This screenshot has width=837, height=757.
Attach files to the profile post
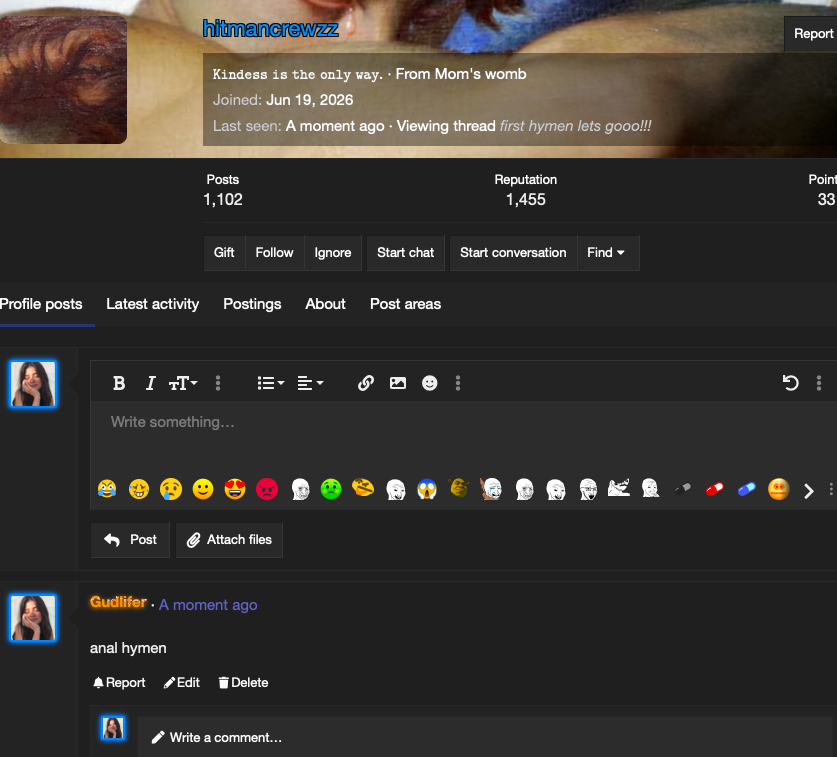tap(230, 540)
